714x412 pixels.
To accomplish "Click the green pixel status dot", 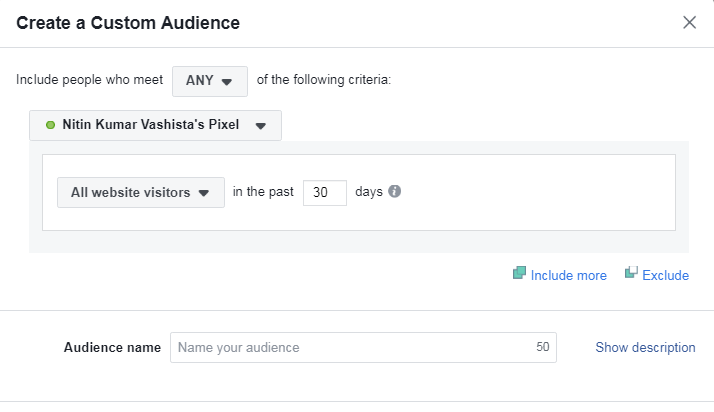I will (51, 125).
